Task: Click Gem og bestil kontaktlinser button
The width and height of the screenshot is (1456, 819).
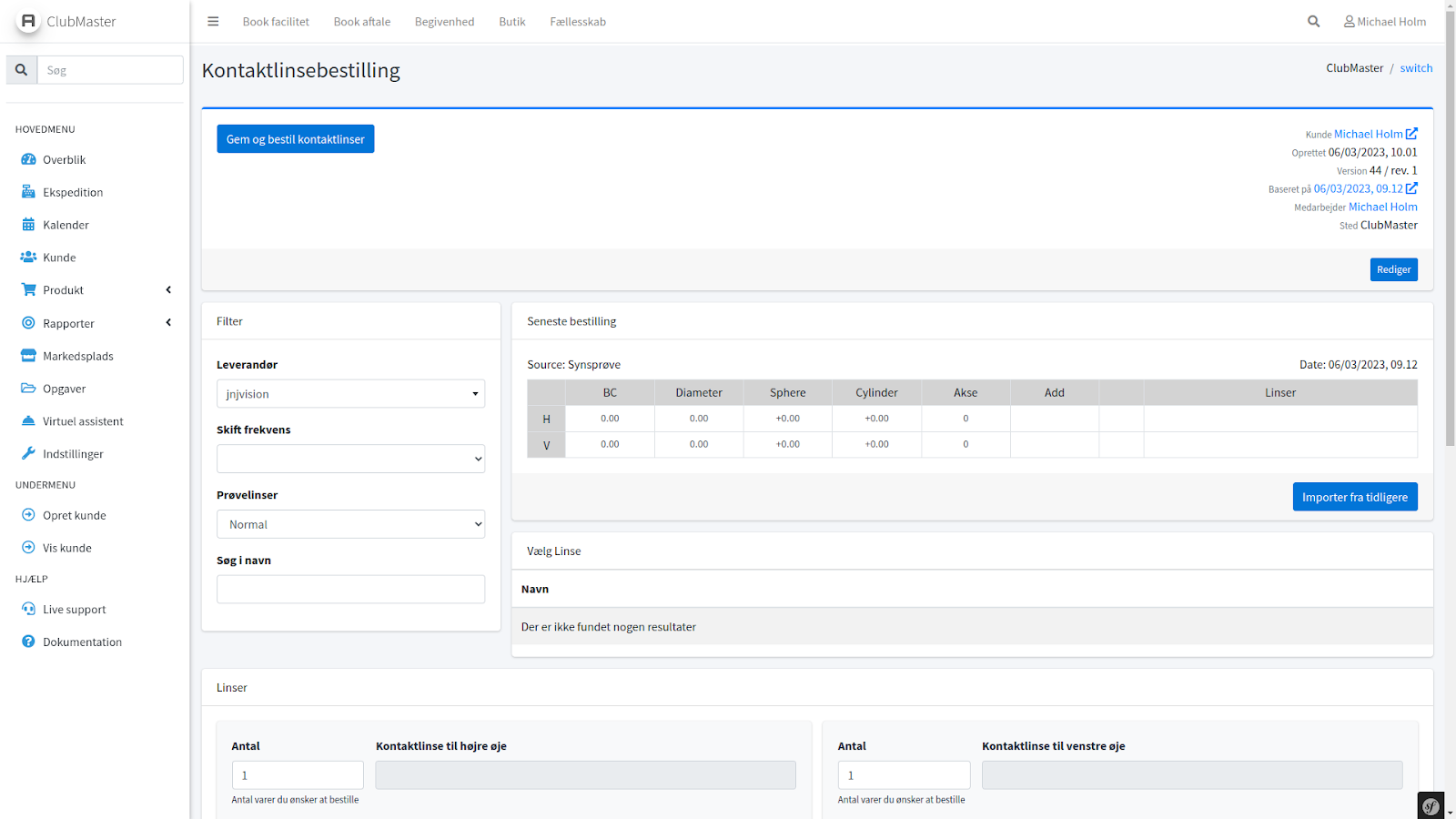Action: pos(296,139)
